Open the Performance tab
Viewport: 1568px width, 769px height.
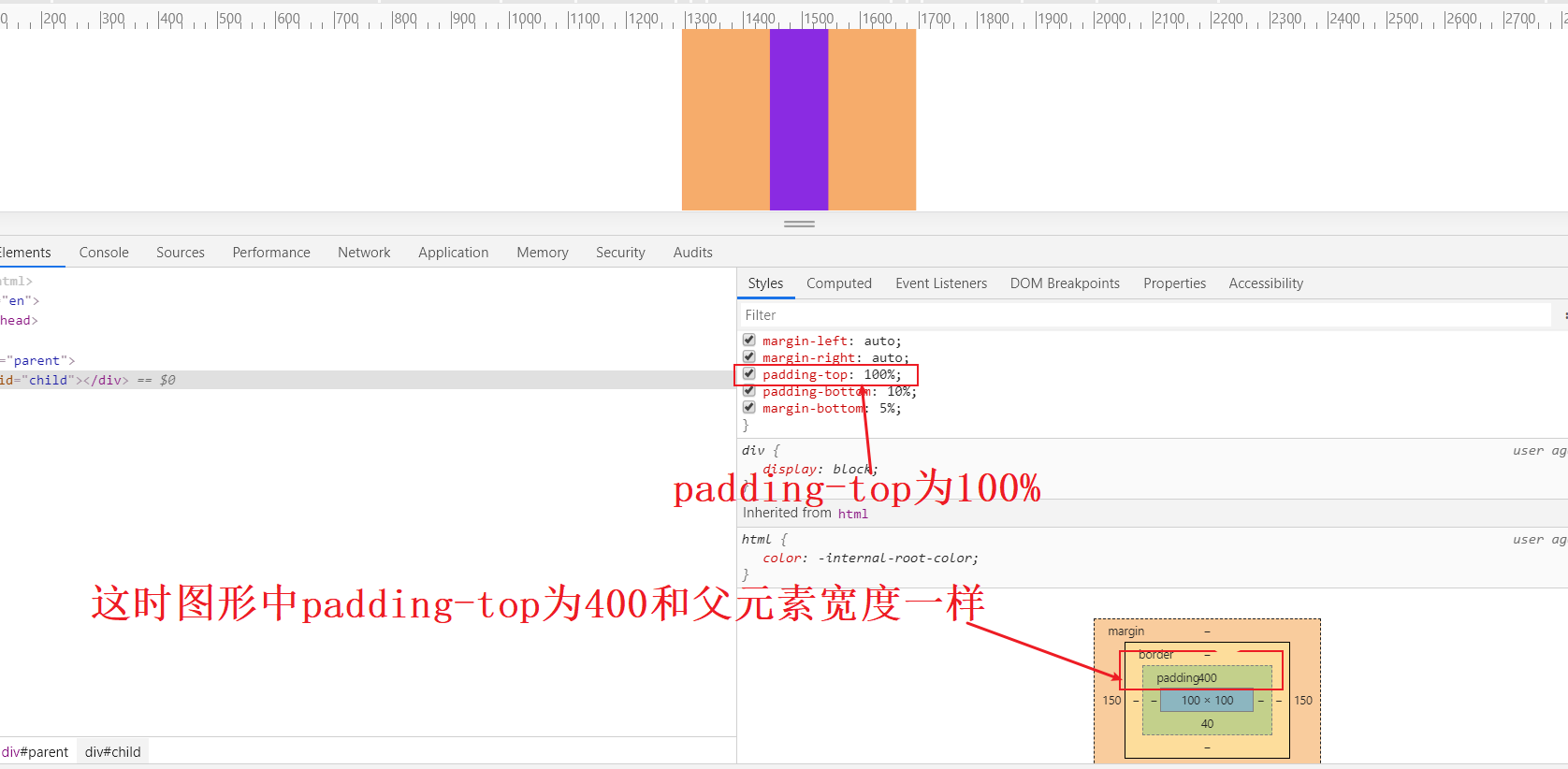coord(271,253)
